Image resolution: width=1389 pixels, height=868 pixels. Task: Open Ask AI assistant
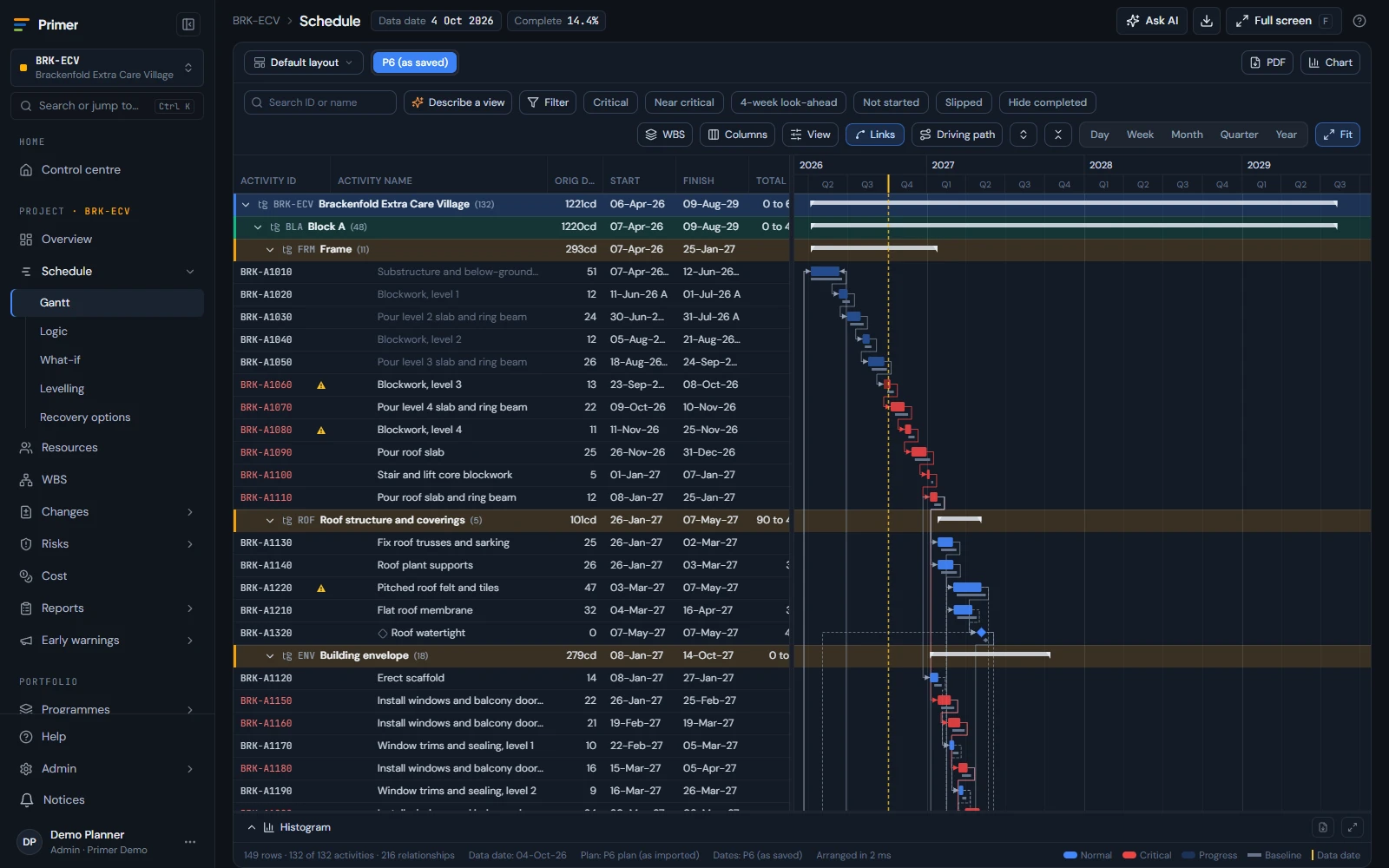(x=1152, y=21)
